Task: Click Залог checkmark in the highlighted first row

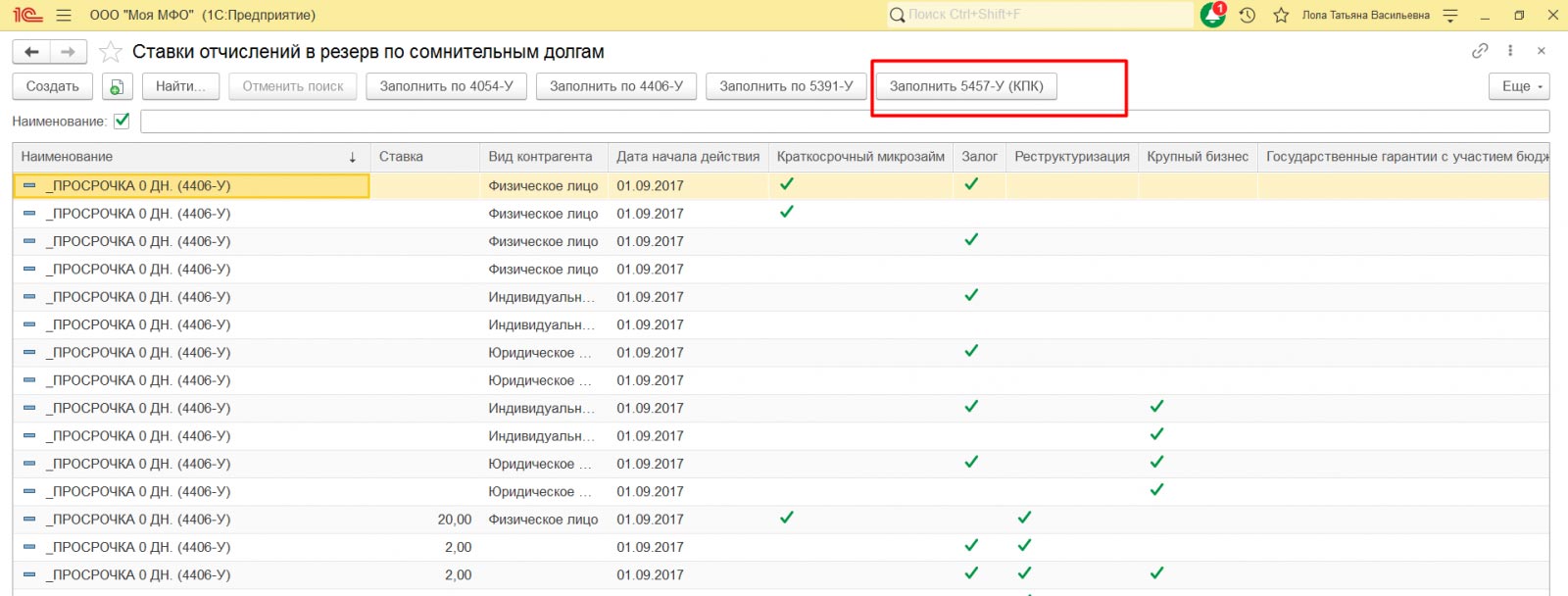Action: click(x=971, y=183)
